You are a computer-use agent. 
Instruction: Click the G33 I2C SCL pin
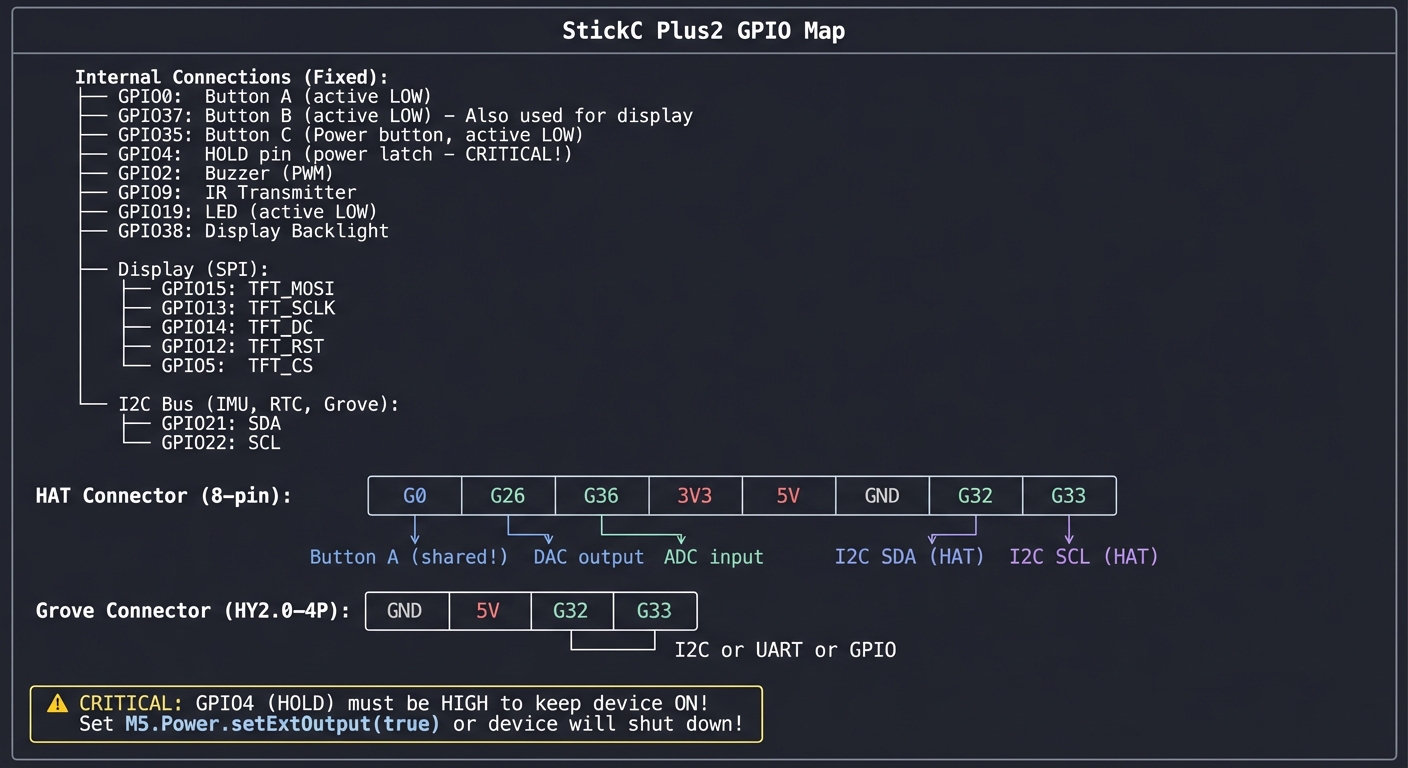tap(1068, 495)
